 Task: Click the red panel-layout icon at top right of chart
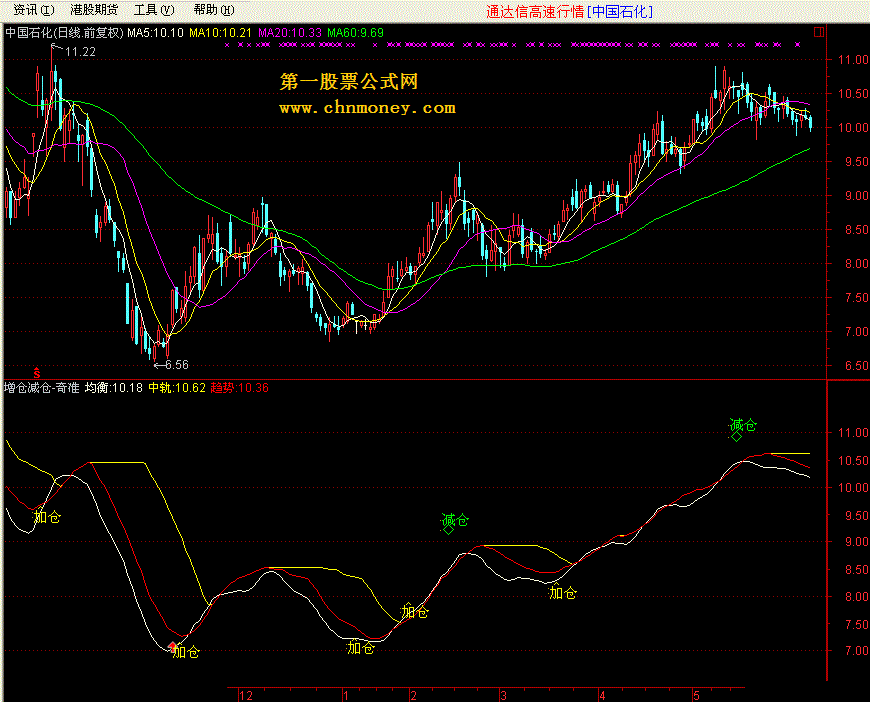(818, 32)
